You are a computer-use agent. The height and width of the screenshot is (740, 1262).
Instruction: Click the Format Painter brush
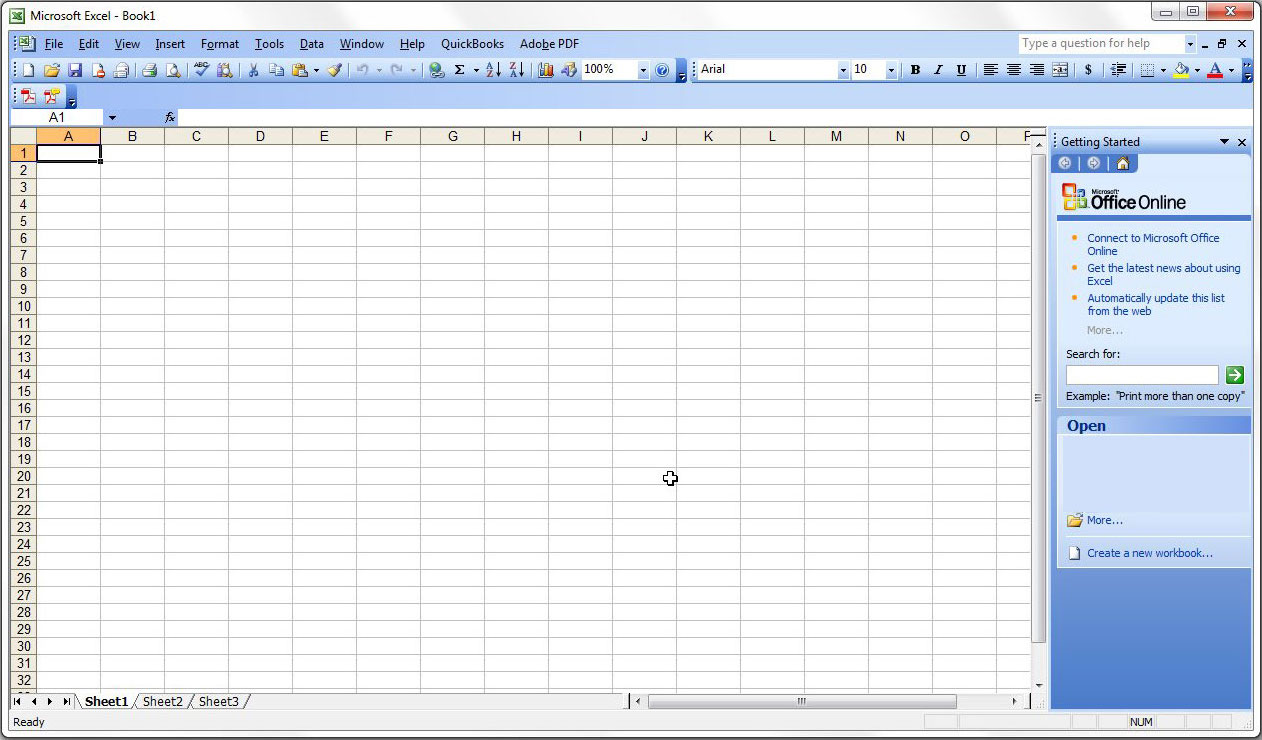click(x=335, y=70)
